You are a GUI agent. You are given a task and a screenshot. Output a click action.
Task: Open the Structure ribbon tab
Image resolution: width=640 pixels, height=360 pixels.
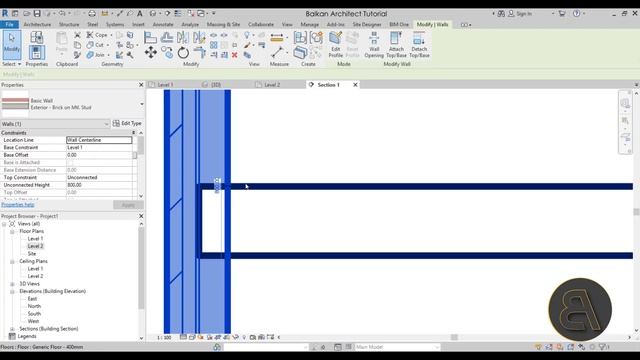coord(69,24)
